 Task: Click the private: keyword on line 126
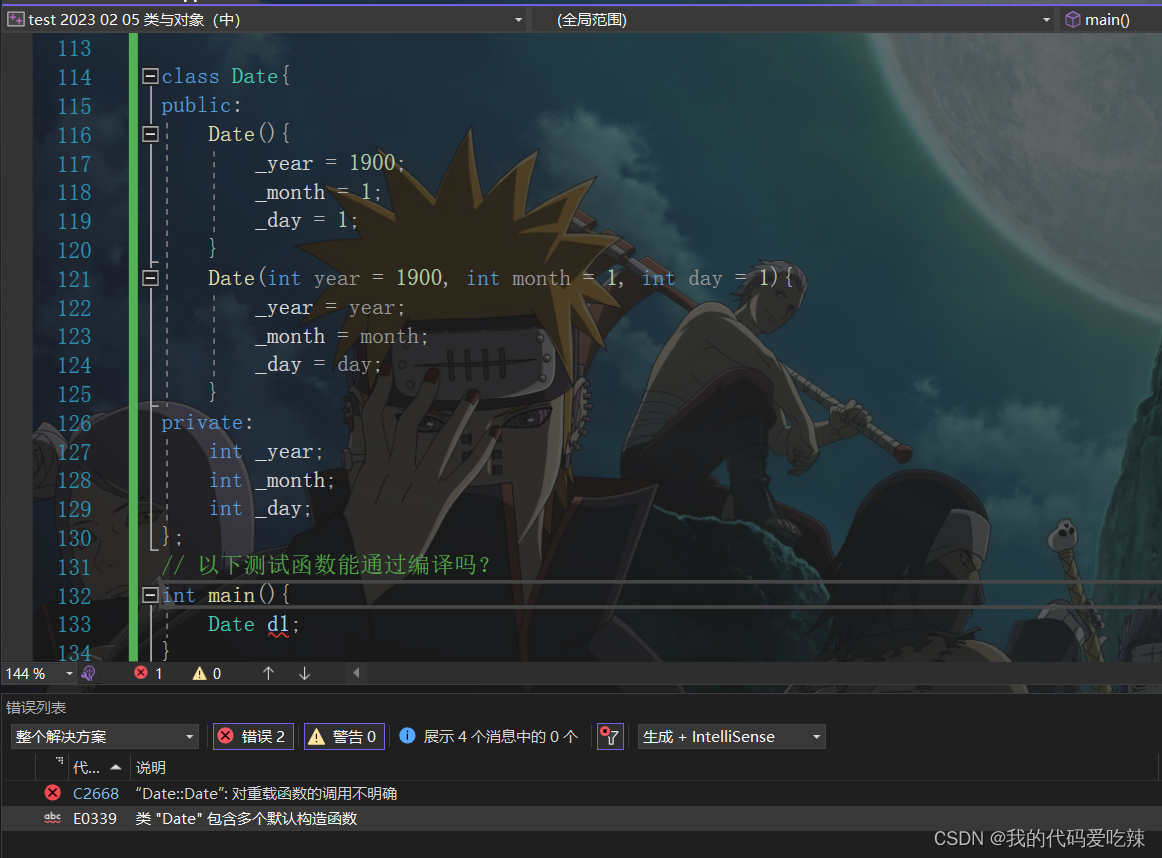(208, 423)
